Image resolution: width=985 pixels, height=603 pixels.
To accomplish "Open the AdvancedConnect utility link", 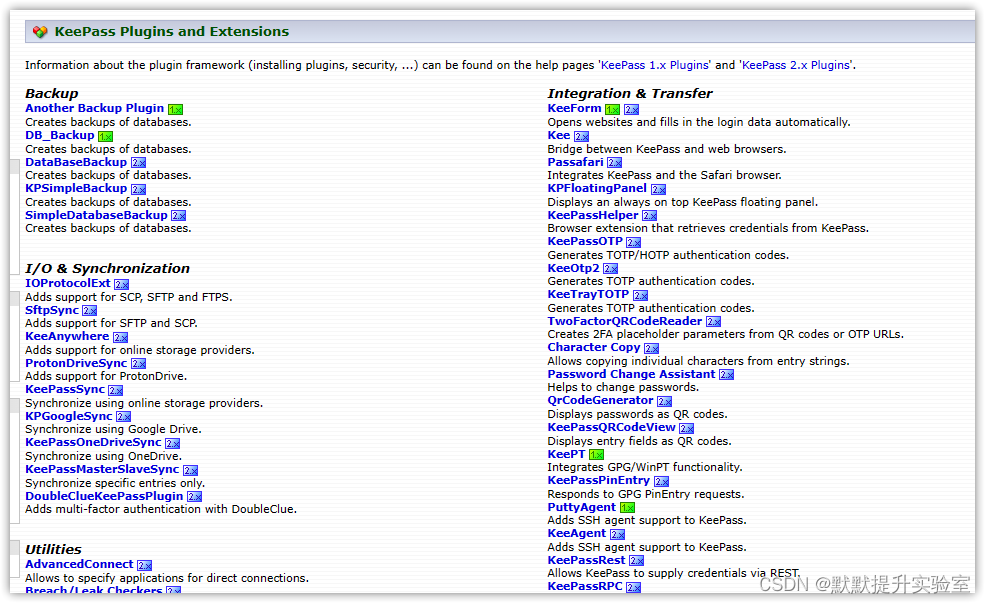I will point(79,564).
